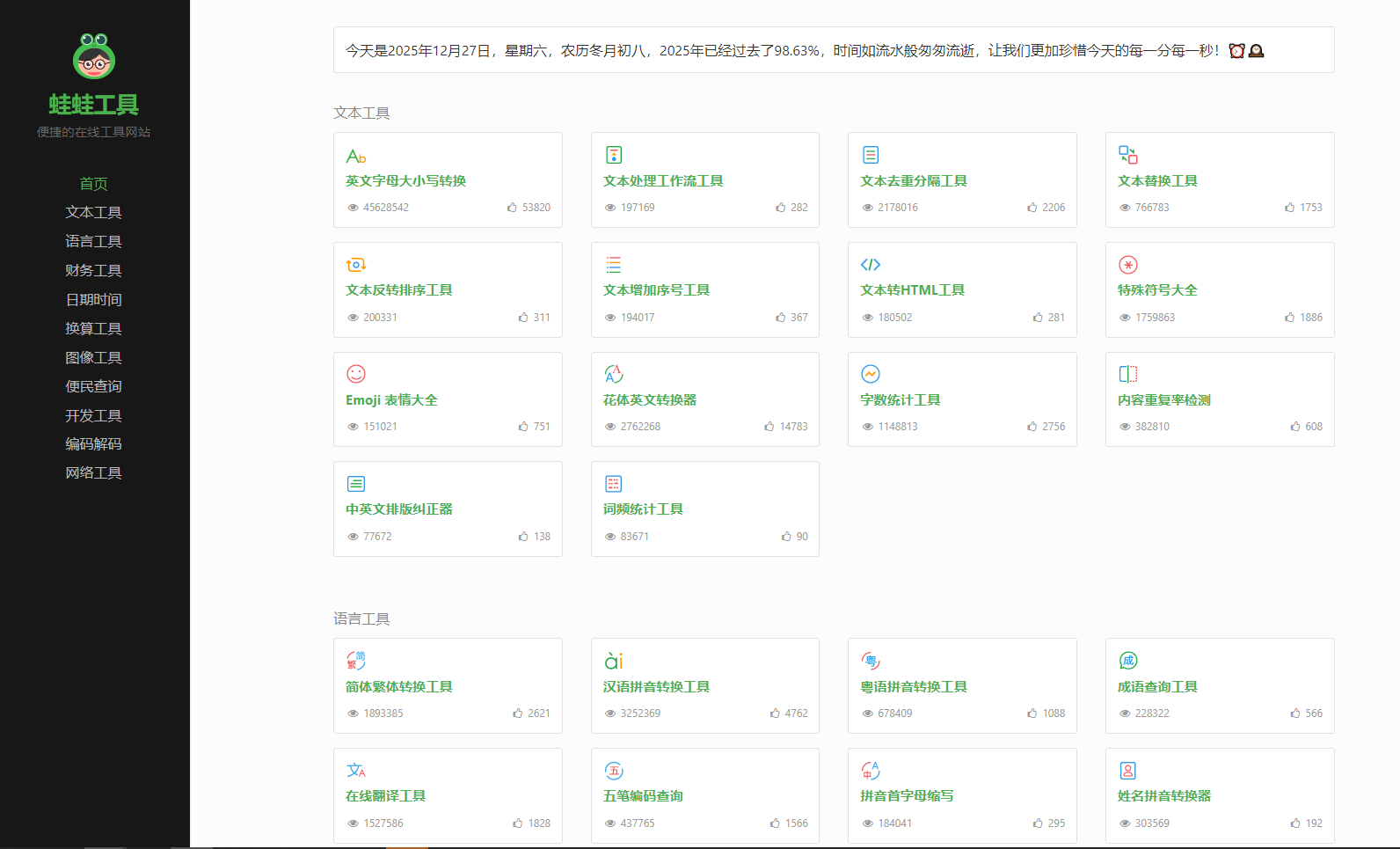Click the Emoji 表情大全 smiley icon
The width and height of the screenshot is (1400, 849).
pos(355,374)
